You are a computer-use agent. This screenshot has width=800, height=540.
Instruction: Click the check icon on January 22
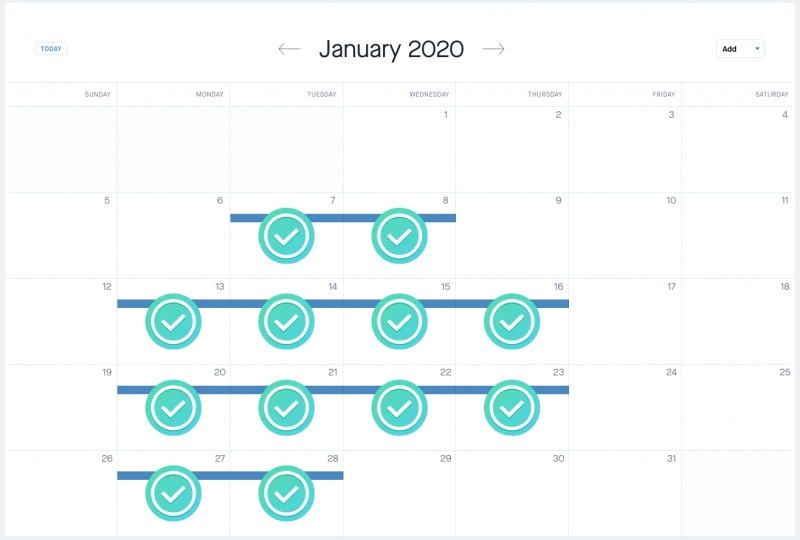click(x=399, y=407)
